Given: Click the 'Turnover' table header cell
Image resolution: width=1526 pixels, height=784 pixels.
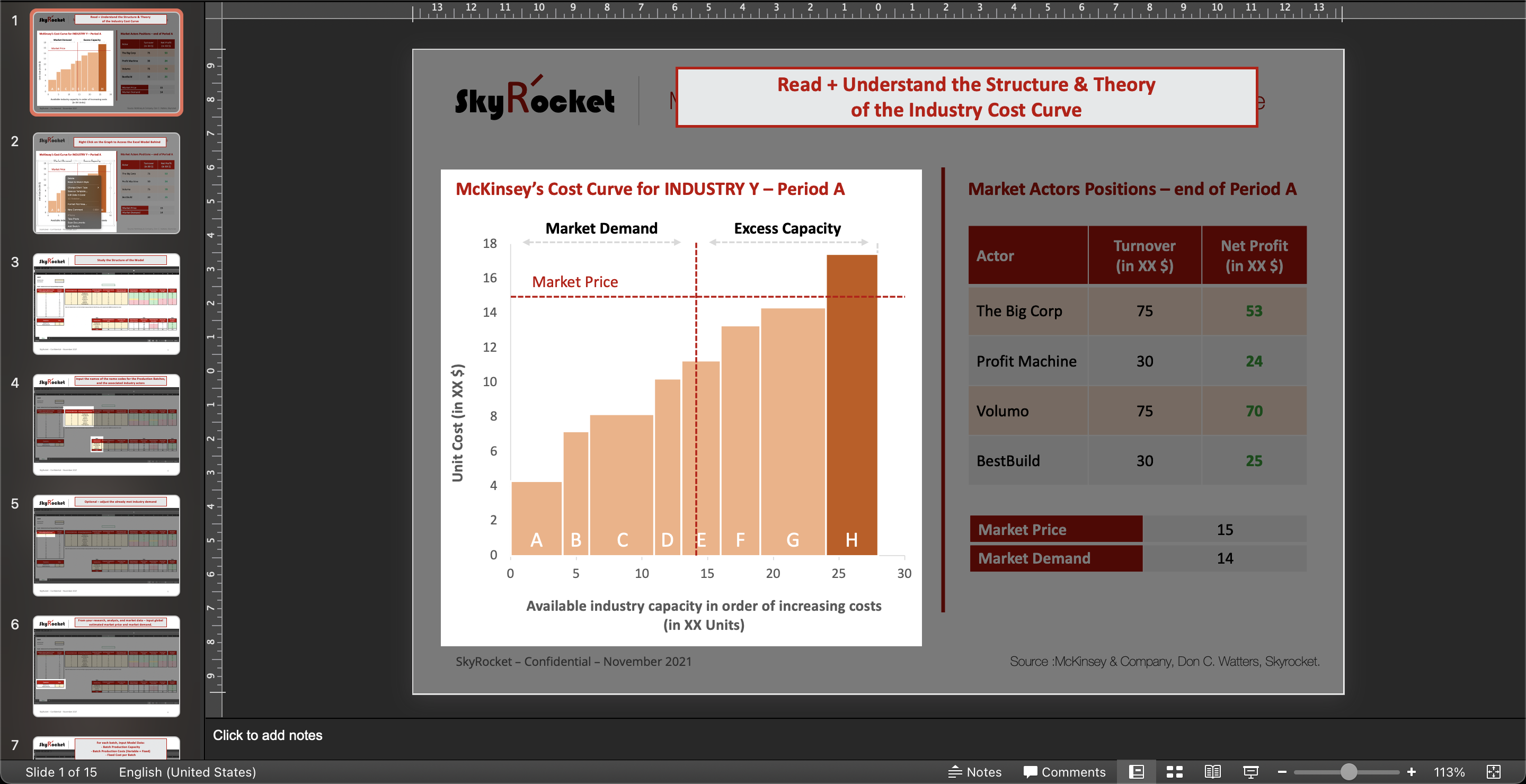Looking at the screenshot, I should tap(1144, 255).
